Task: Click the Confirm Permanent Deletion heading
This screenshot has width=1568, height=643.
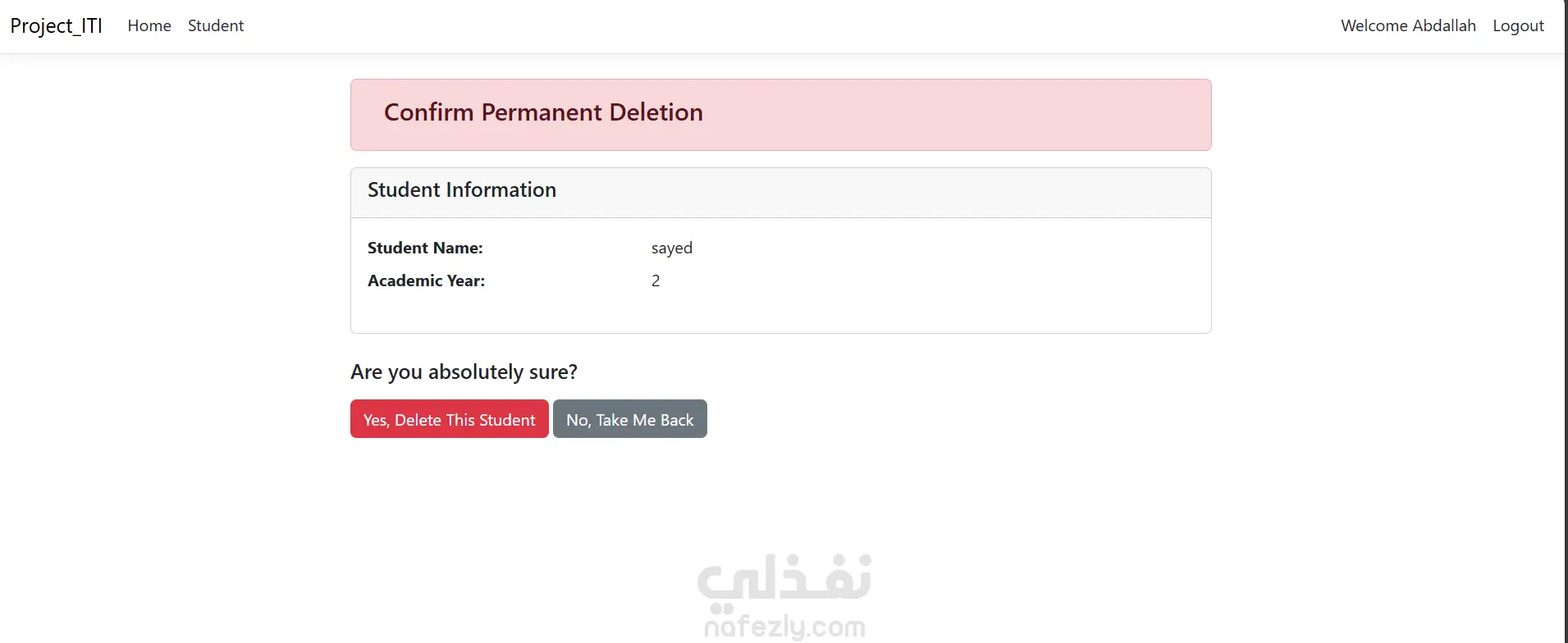Action: pos(543,112)
